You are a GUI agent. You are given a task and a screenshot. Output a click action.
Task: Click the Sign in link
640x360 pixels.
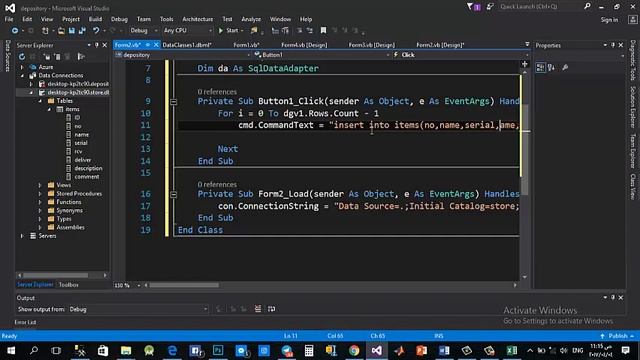tap(609, 20)
